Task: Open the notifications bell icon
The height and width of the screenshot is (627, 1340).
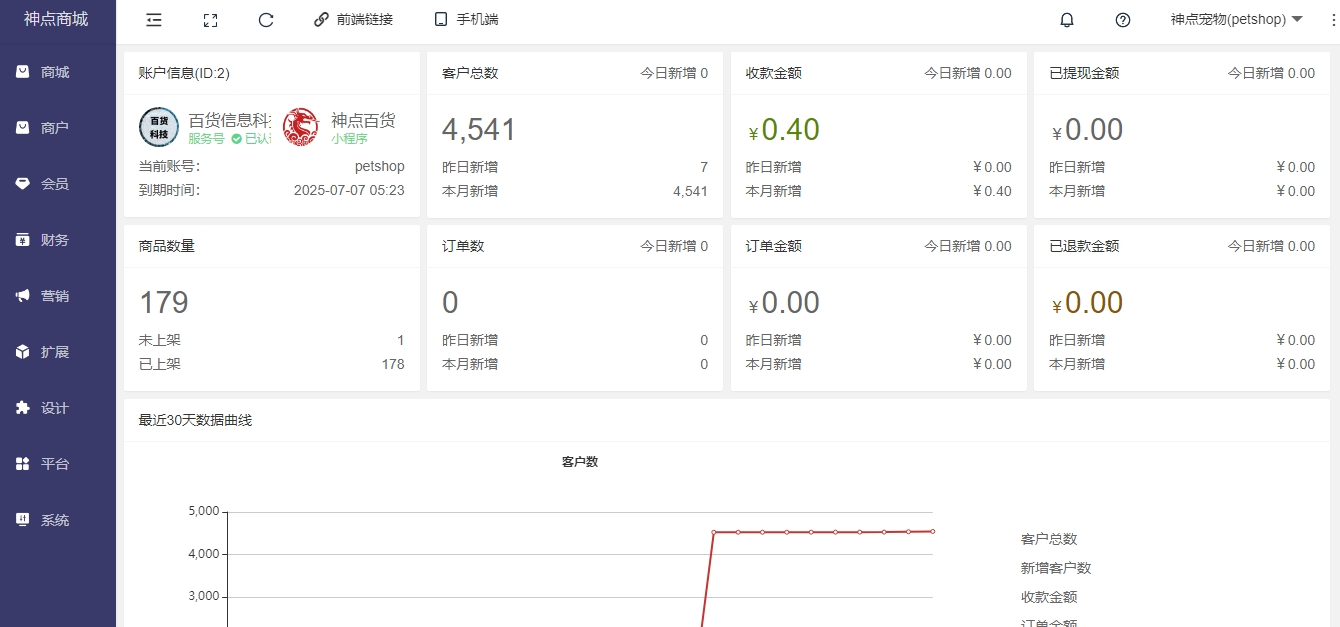Action: click(x=1067, y=20)
